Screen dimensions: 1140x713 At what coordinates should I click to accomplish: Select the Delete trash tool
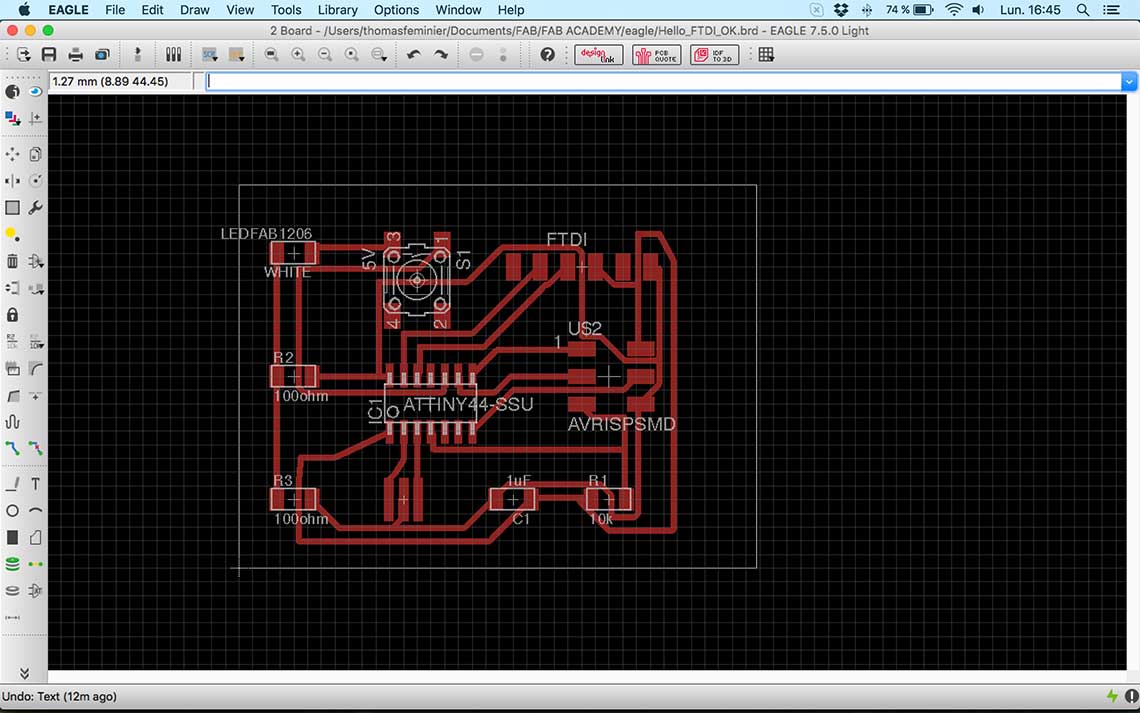(x=12, y=261)
